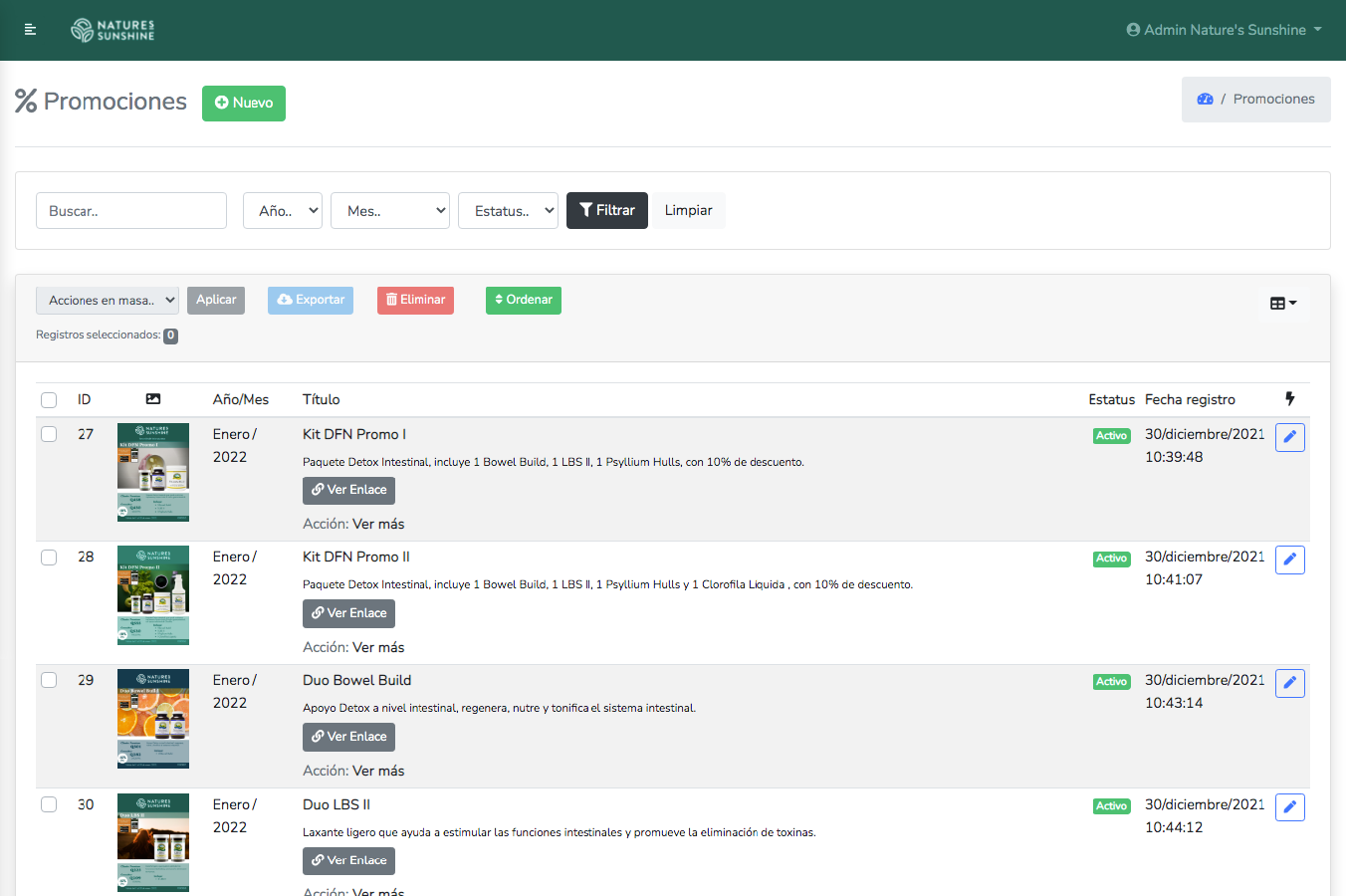Open the hamburger sidebar menu icon
The width and height of the screenshot is (1346, 896).
pos(30,30)
